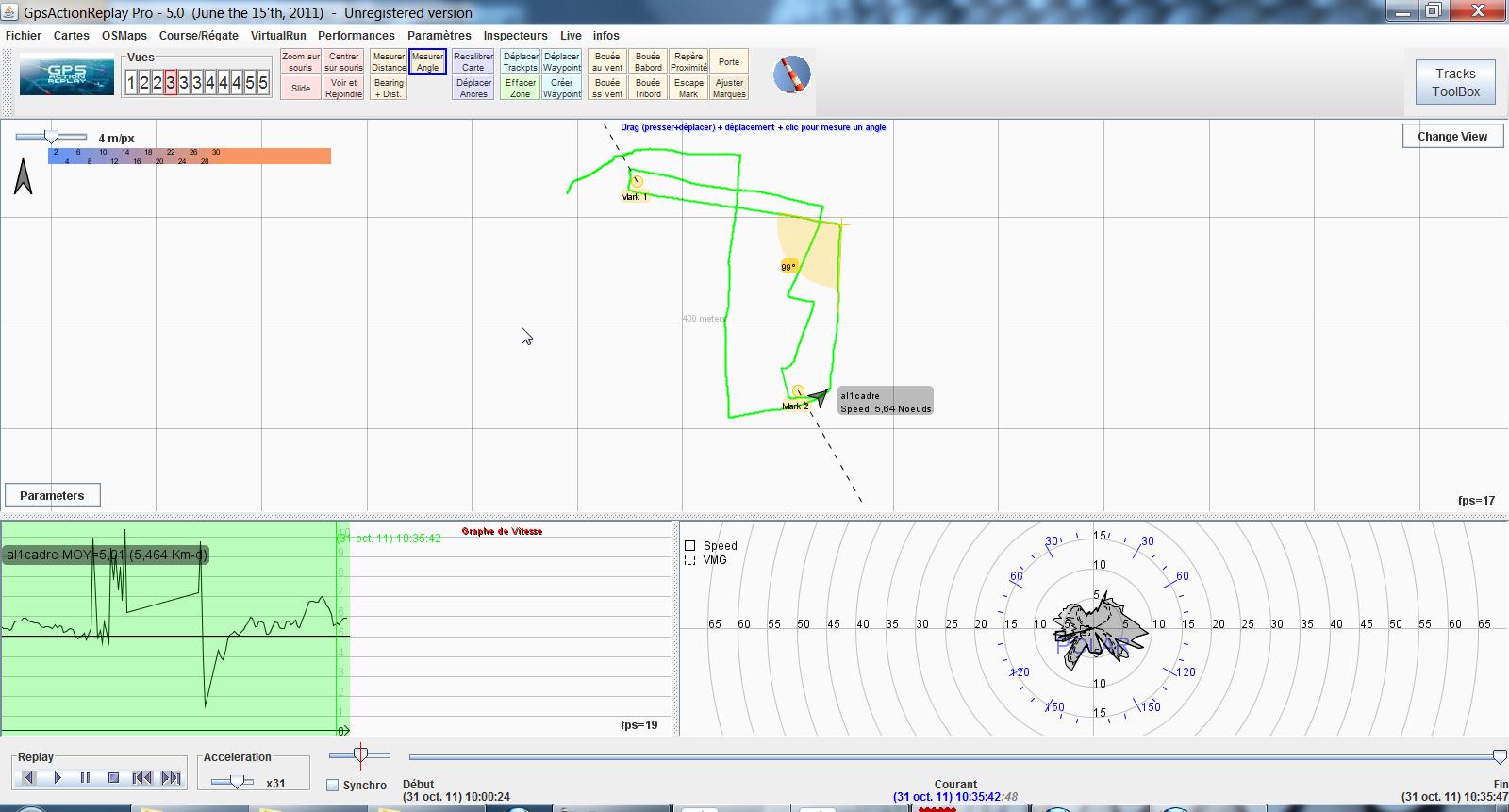
Task: Click Voir et Rejoindre button
Action: 343,88
